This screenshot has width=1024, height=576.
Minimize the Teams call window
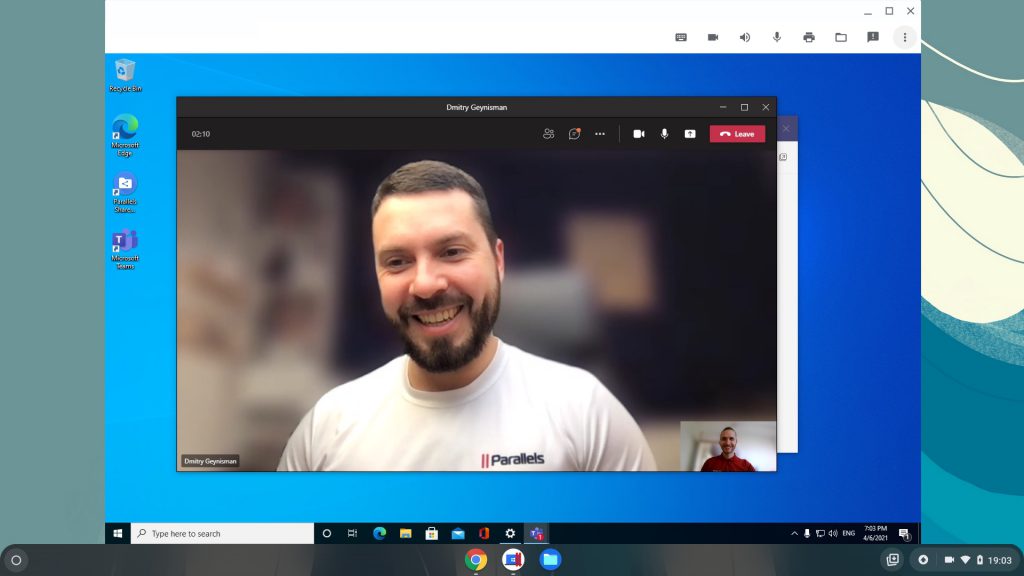coord(723,107)
